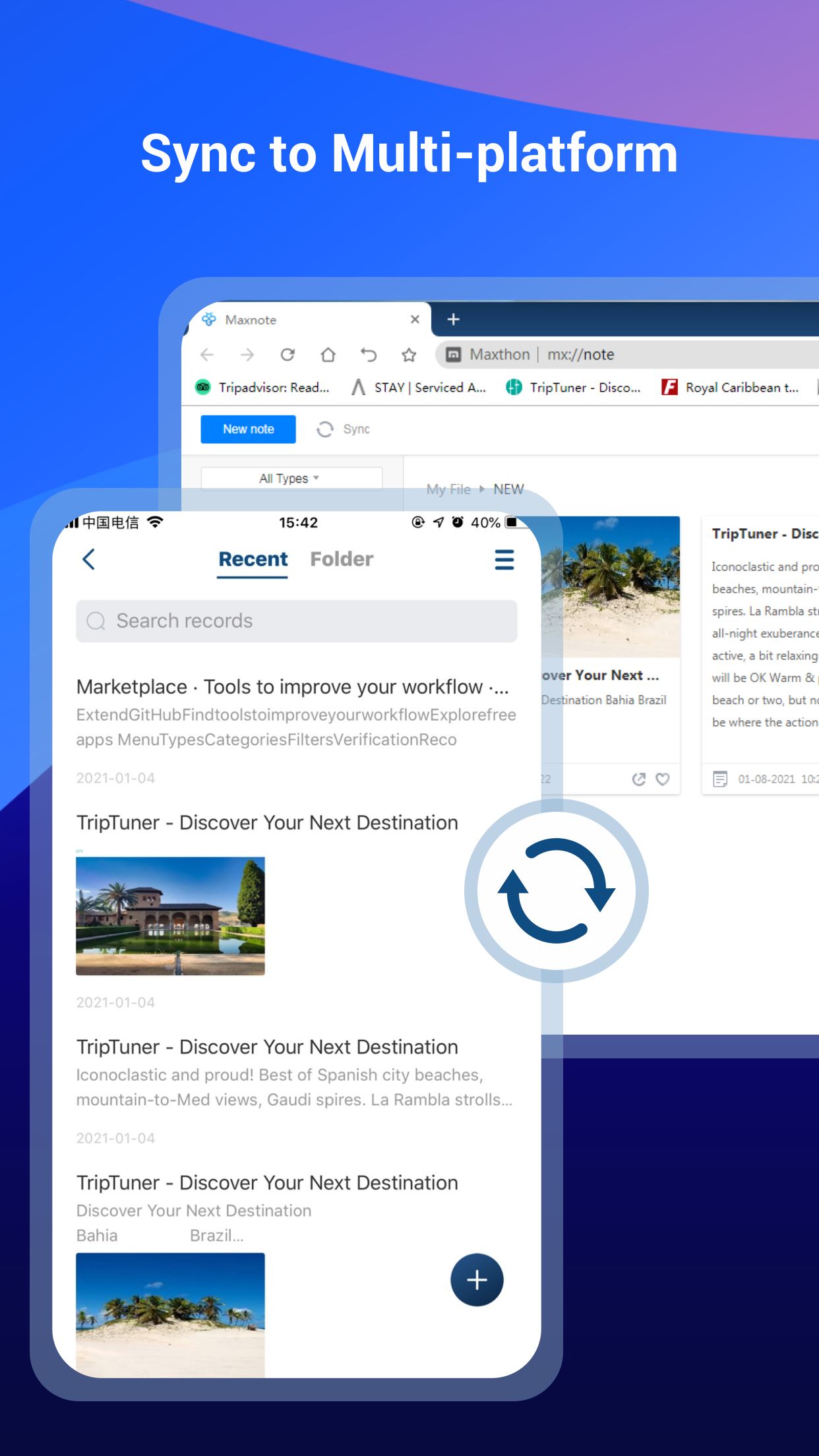This screenshot has height=1456, width=819.
Task: Open TripTuner - Disco... bookmark
Action: pos(573,388)
